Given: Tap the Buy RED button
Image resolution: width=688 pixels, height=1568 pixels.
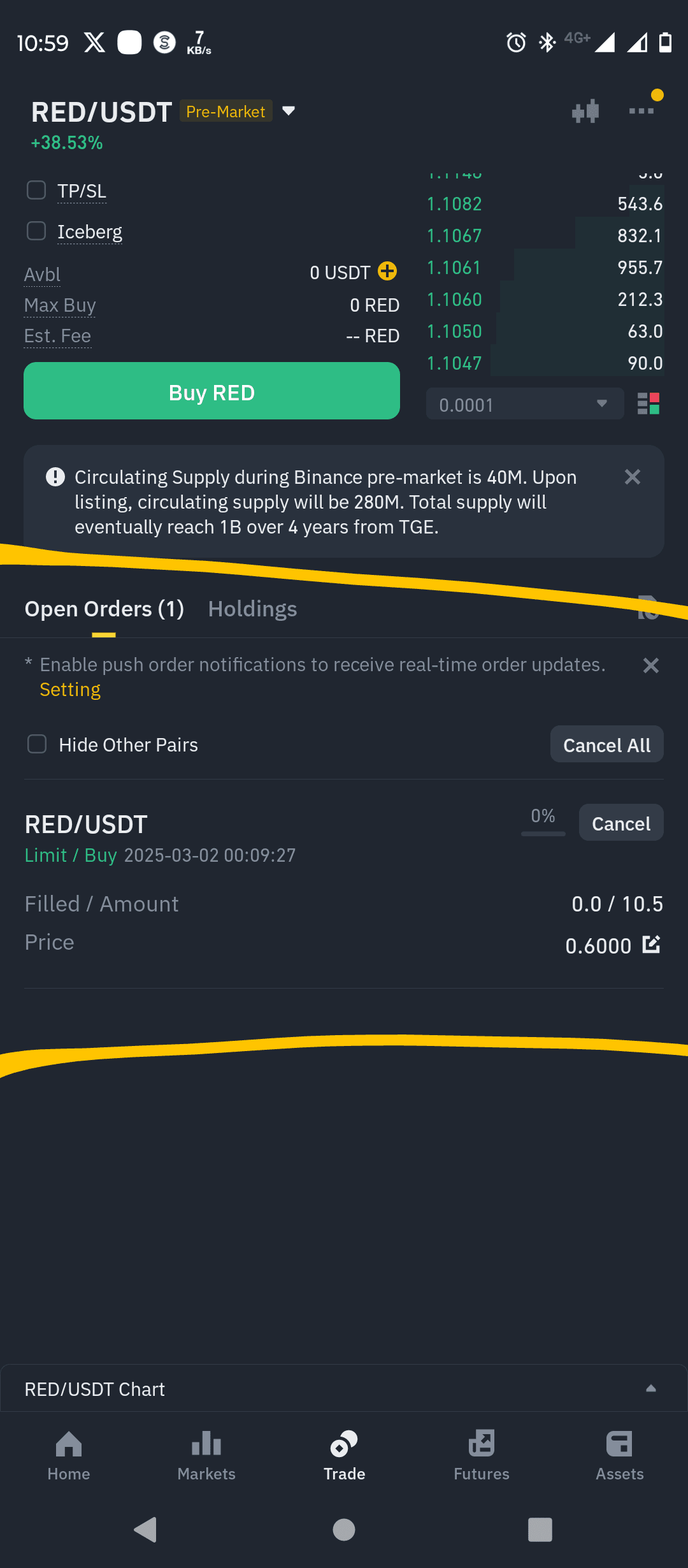Looking at the screenshot, I should pyautogui.click(x=211, y=391).
